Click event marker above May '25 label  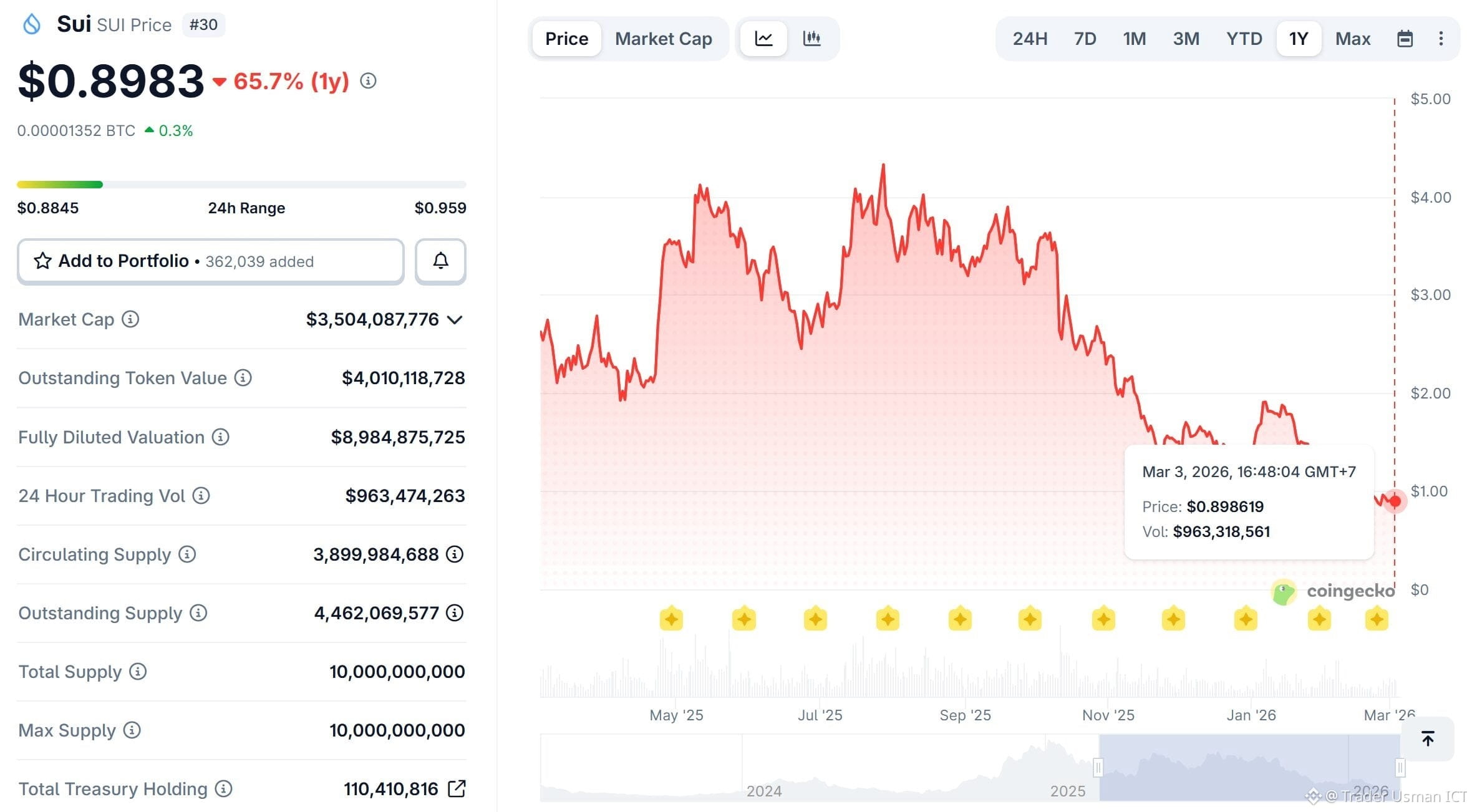pyautogui.click(x=671, y=619)
